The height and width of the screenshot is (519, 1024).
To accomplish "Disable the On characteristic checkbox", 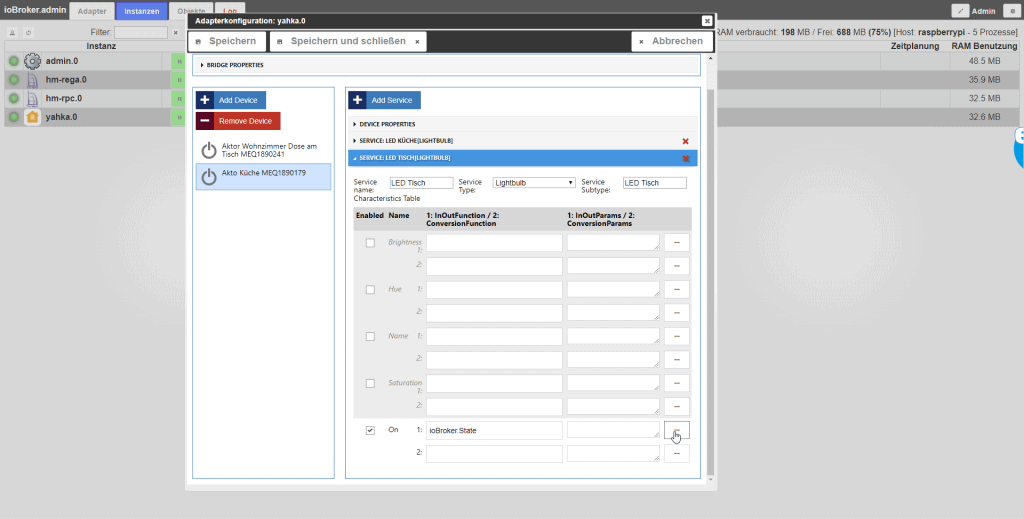I will tap(370, 431).
